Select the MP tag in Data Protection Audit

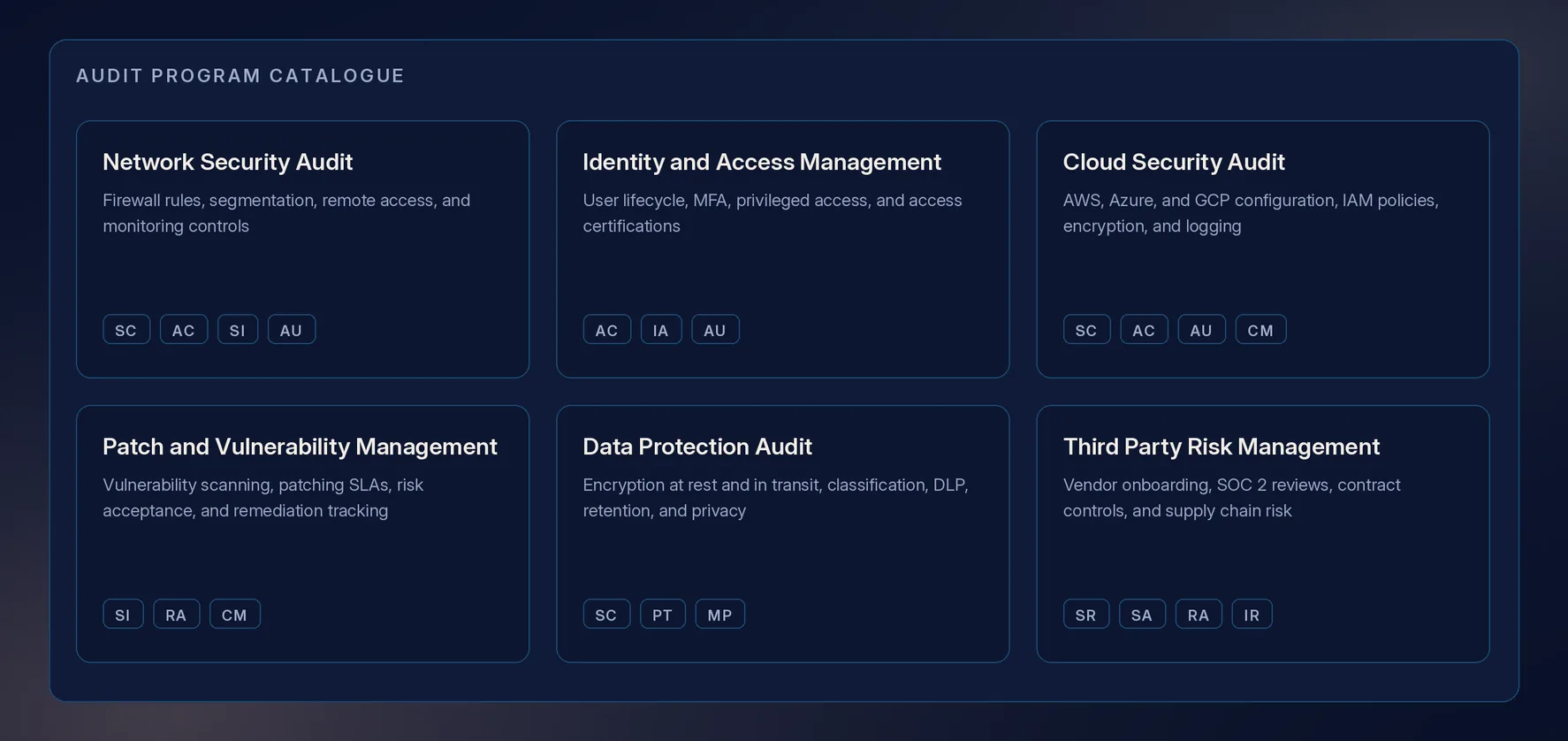point(720,615)
